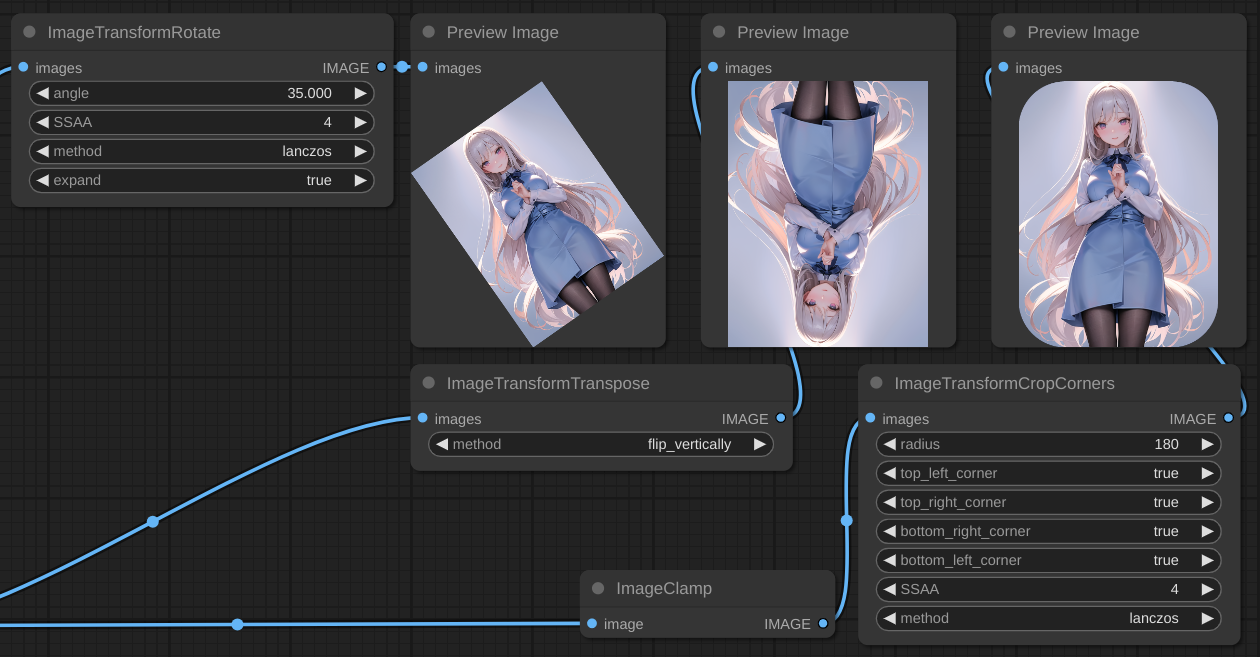Toggle the bottom_right_corner setting
The height and width of the screenshot is (657, 1260).
point(1049,531)
